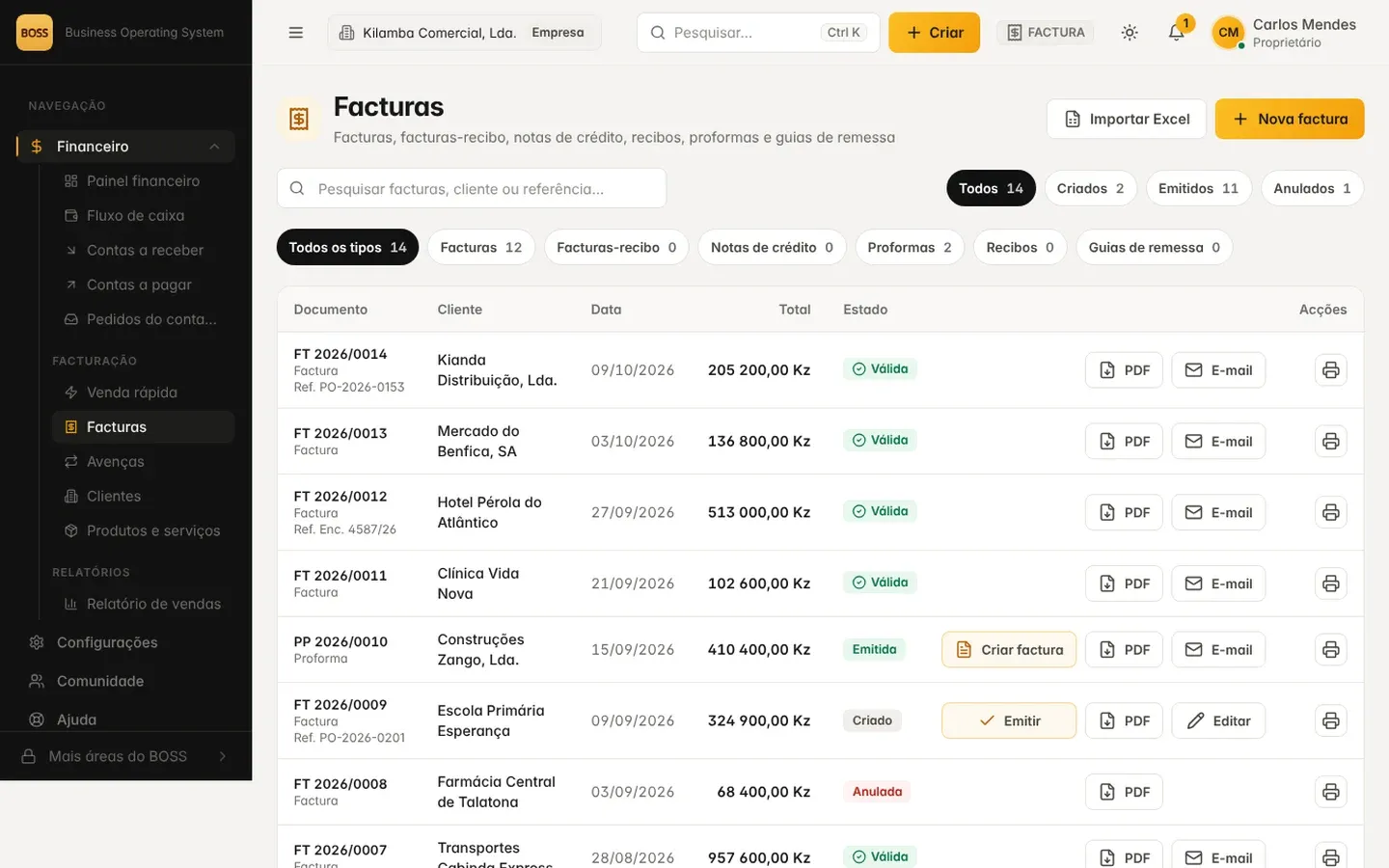Show only Anulados invoices
1389x868 pixels.
[x=1312, y=188]
